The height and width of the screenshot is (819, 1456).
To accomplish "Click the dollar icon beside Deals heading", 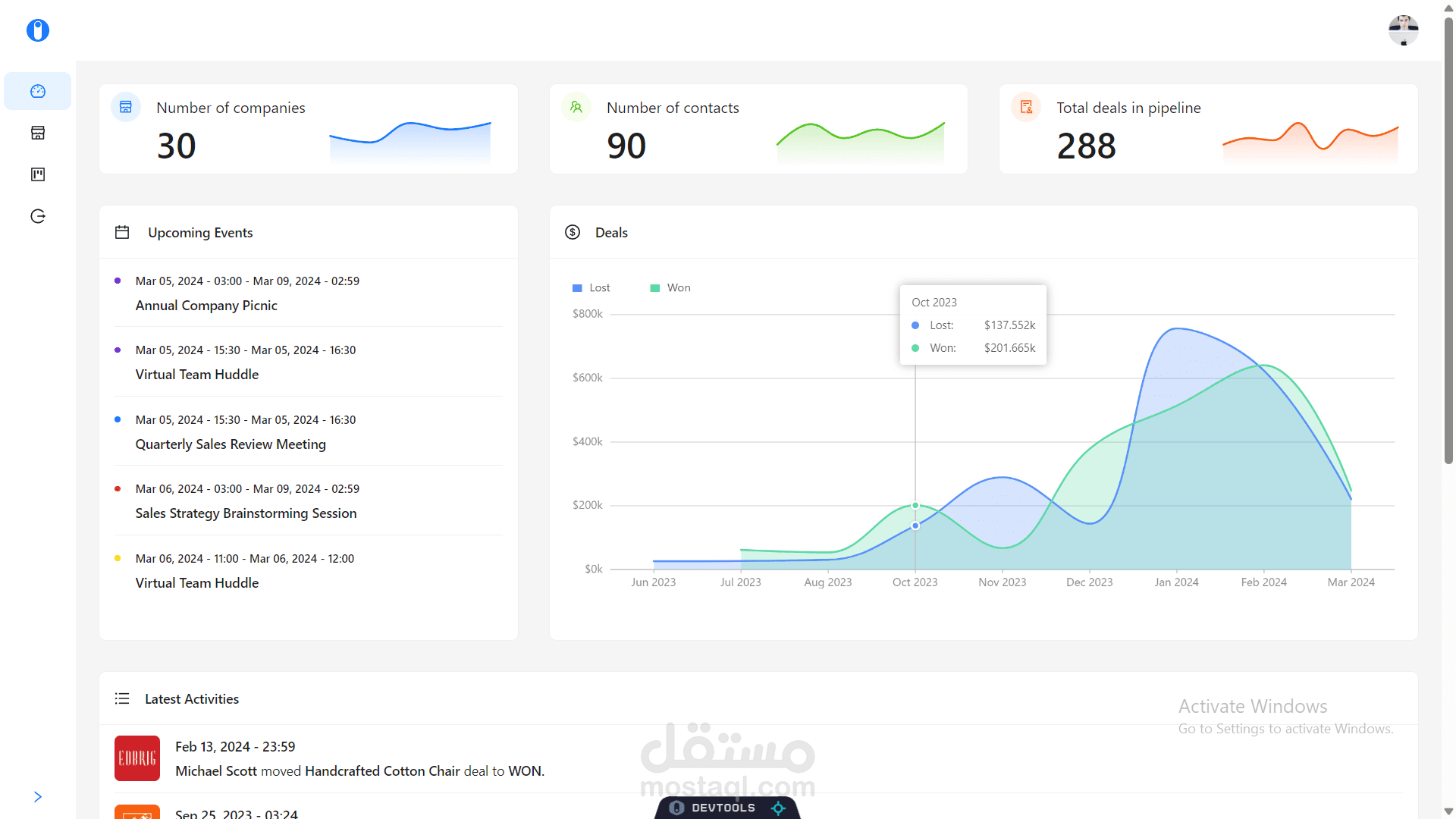I will [573, 232].
